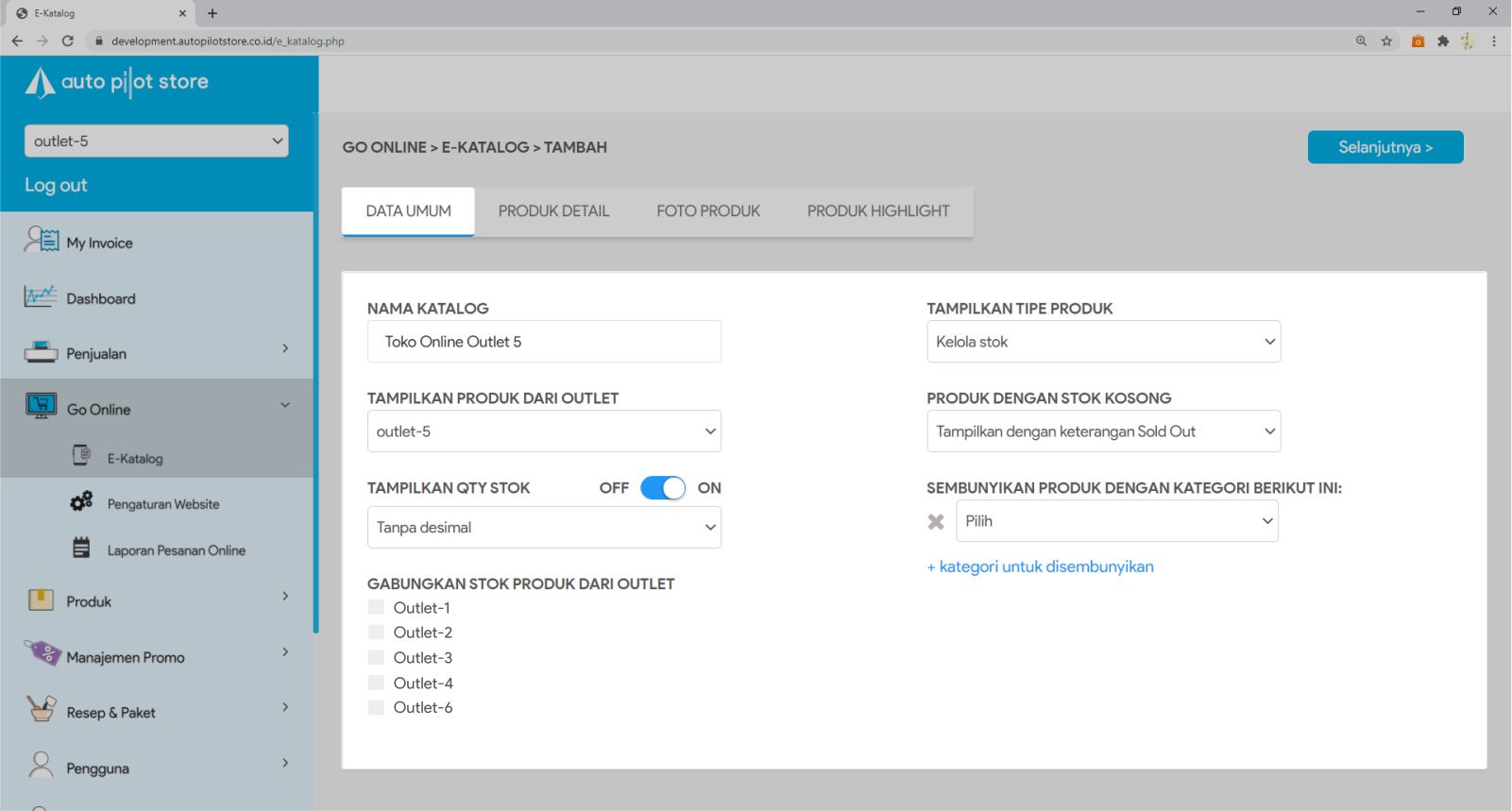Image resolution: width=1512 pixels, height=811 pixels.
Task: Toggle the Tampilkan Qty Stok switch
Action: coord(663,488)
